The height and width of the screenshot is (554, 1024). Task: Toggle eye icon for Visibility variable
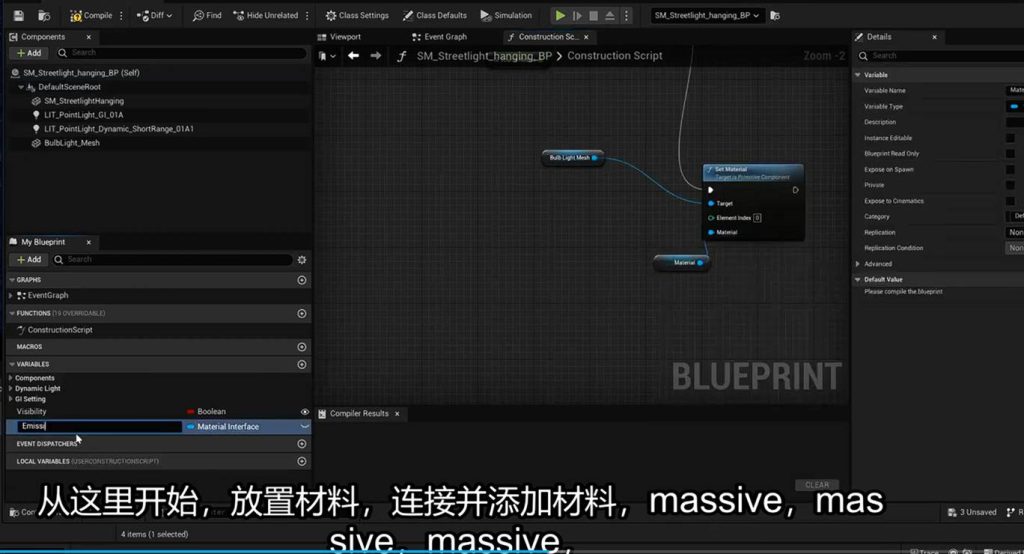point(305,411)
